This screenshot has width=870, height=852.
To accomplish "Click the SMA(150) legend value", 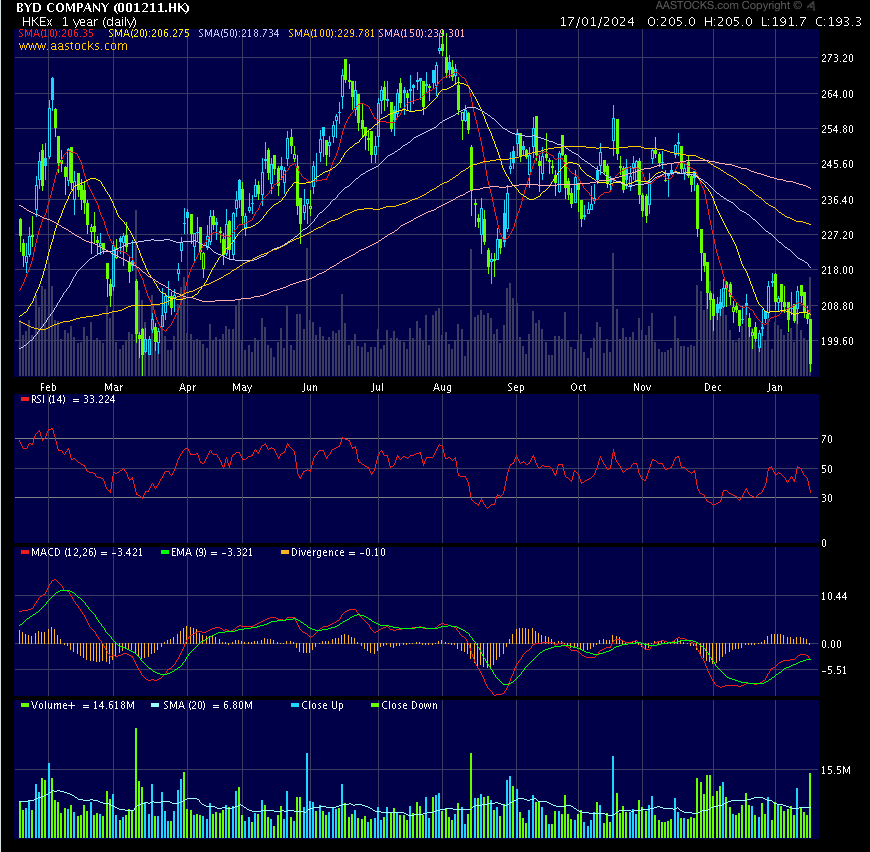I will tap(422, 33).
